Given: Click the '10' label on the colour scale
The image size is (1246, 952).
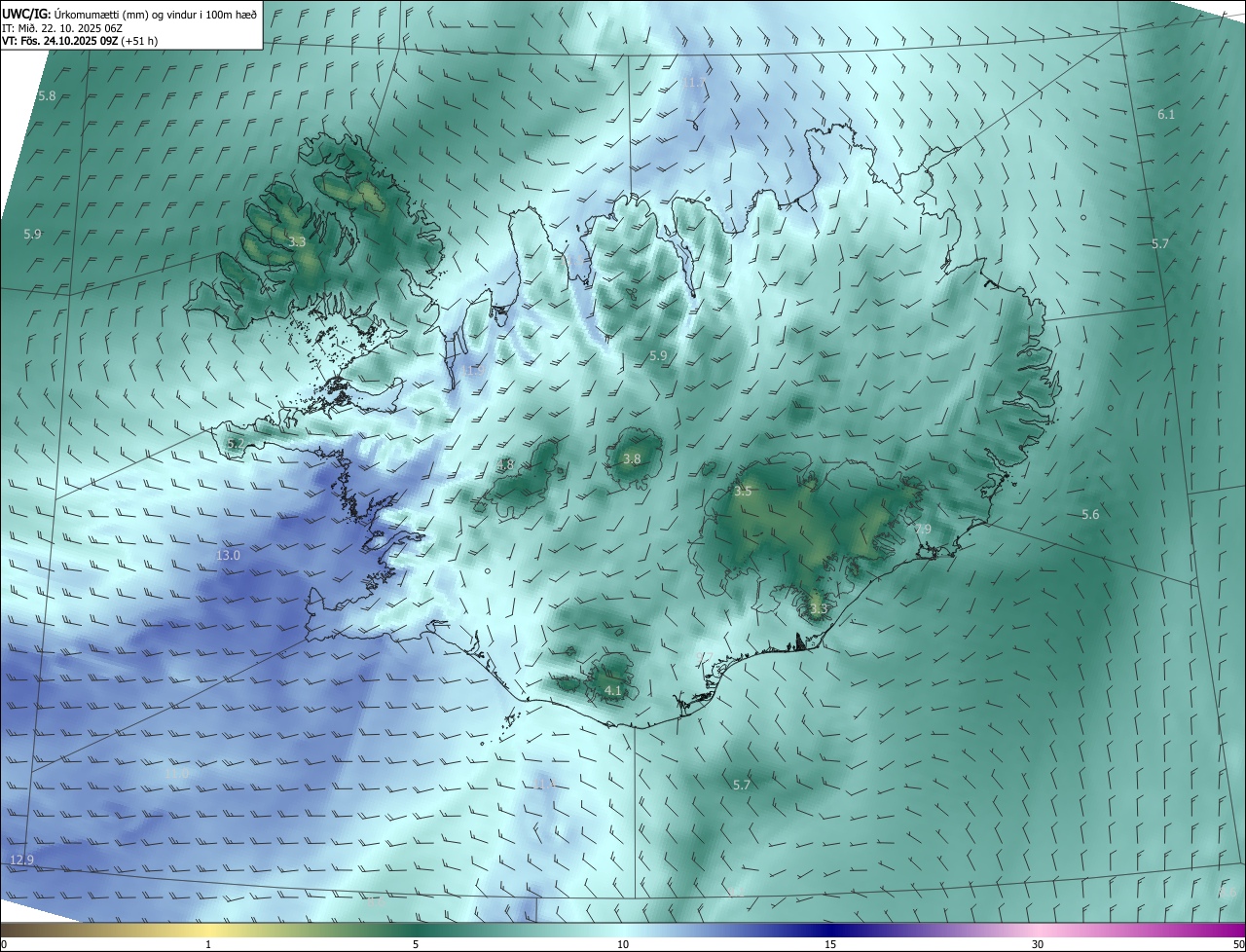Looking at the screenshot, I should click(x=623, y=944).
